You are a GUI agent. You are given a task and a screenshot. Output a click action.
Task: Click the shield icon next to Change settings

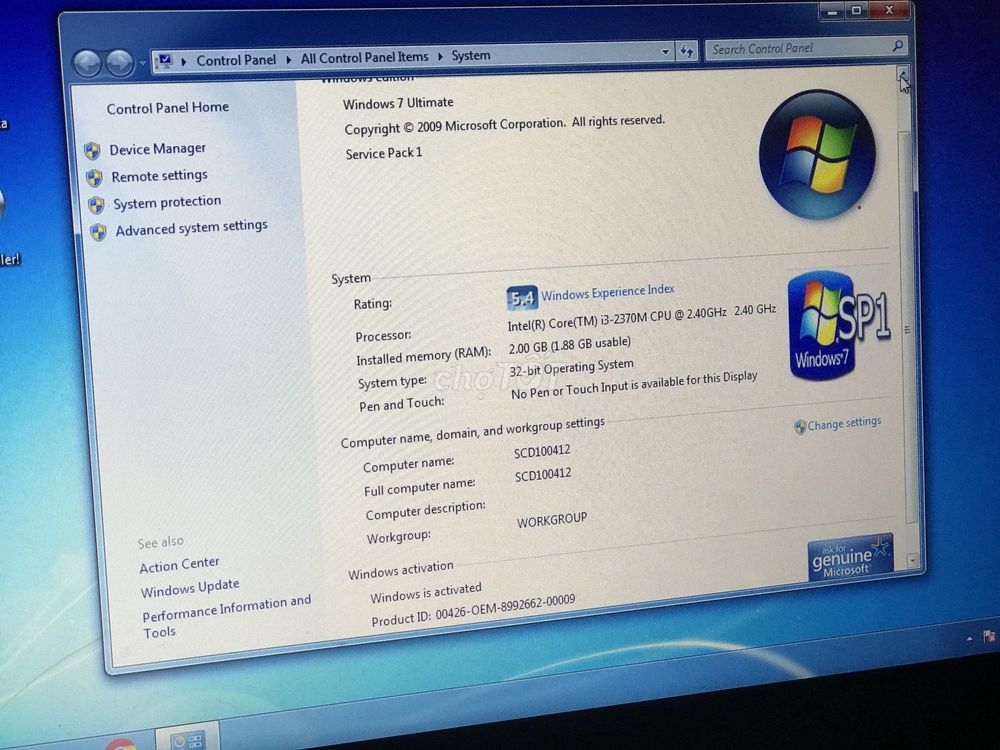pyautogui.click(x=800, y=427)
